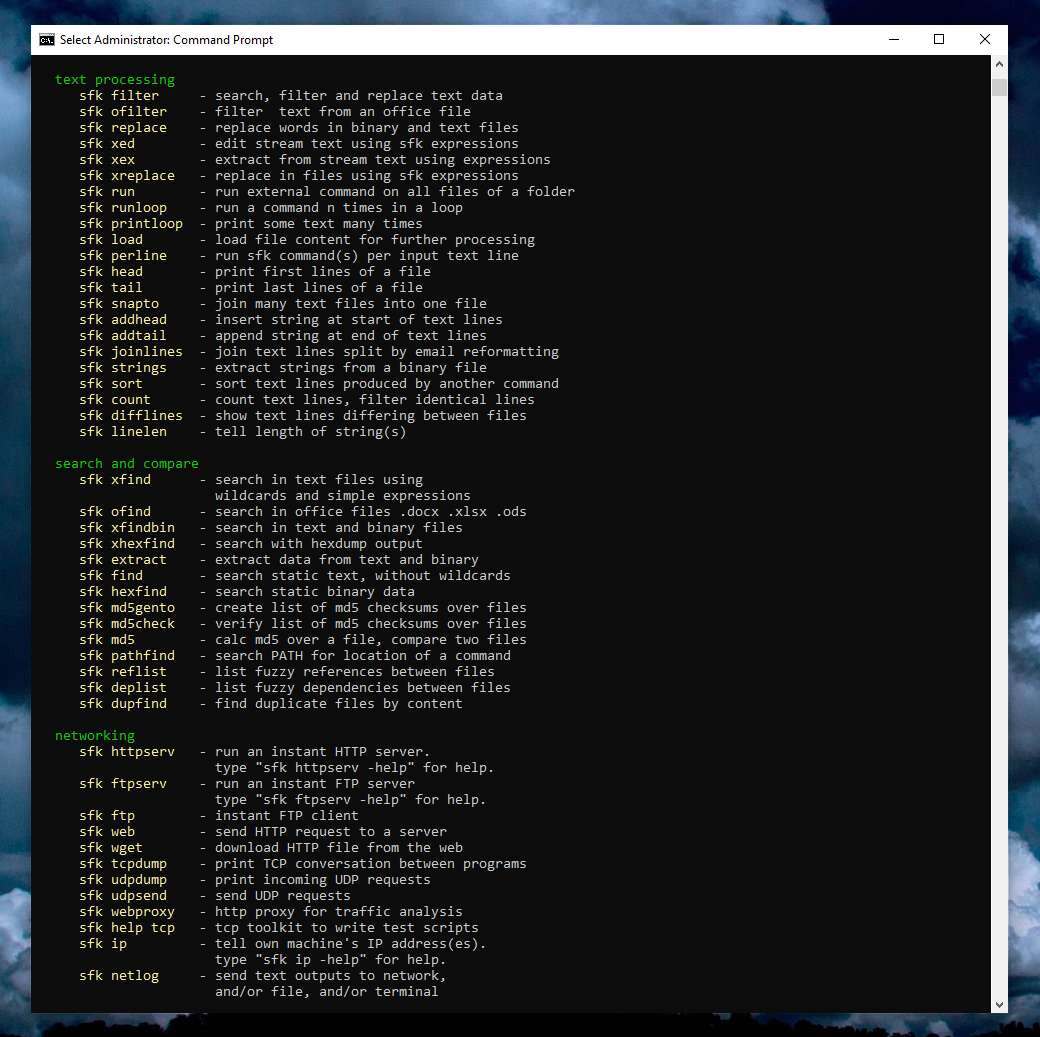
Task: Click the 'sfk strings' command text
Action: tap(123, 368)
